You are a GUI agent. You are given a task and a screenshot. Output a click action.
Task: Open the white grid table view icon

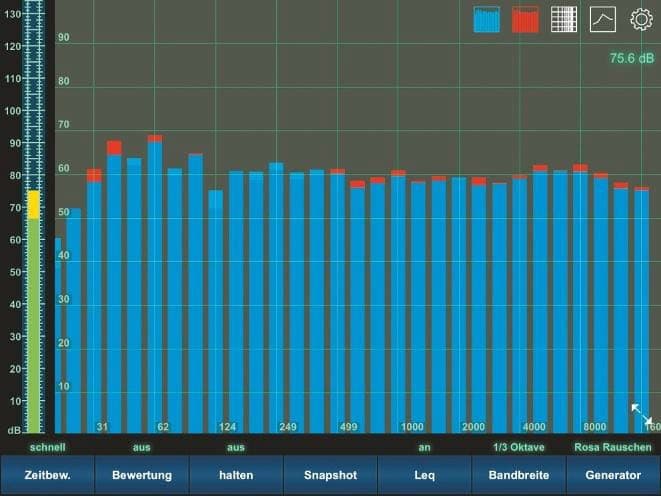[564, 20]
